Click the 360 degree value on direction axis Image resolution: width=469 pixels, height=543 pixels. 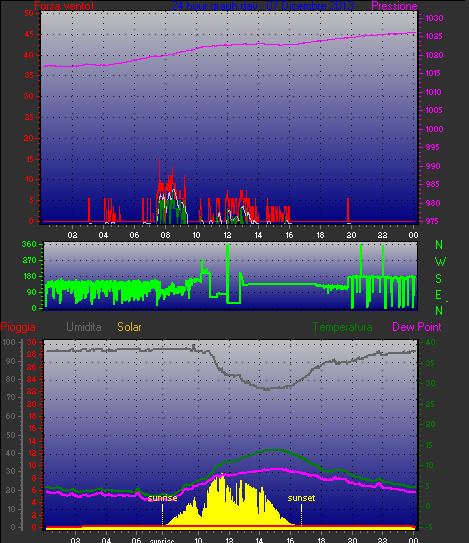point(29,244)
